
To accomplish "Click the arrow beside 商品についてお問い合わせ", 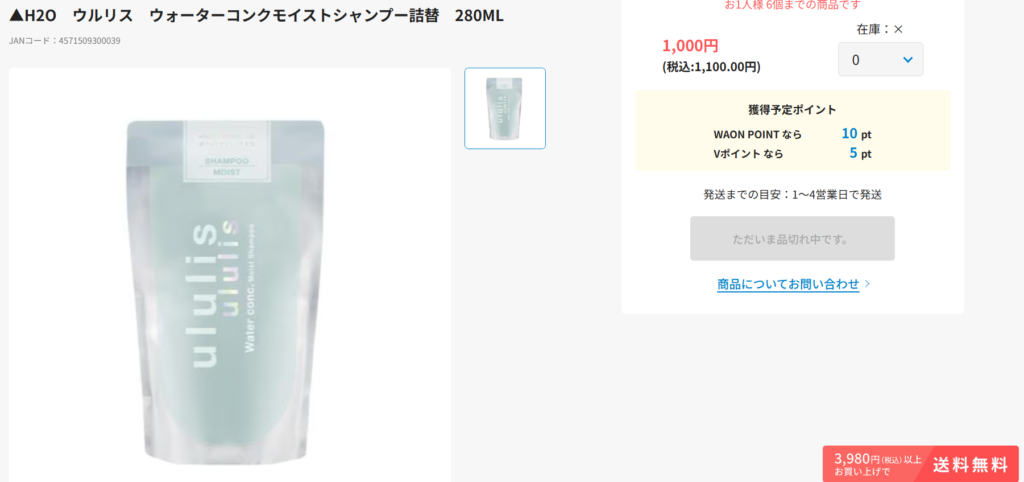I will coord(867,284).
